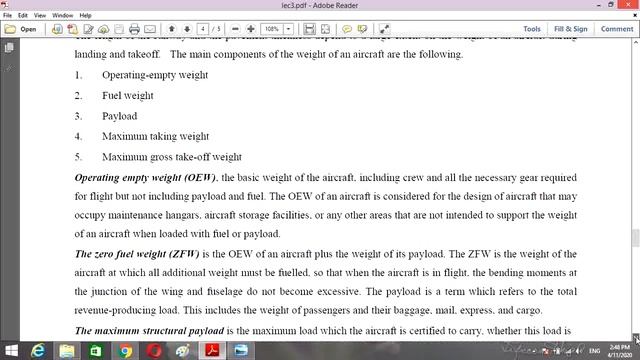Zoom in with the plus button

click(x=251, y=29)
